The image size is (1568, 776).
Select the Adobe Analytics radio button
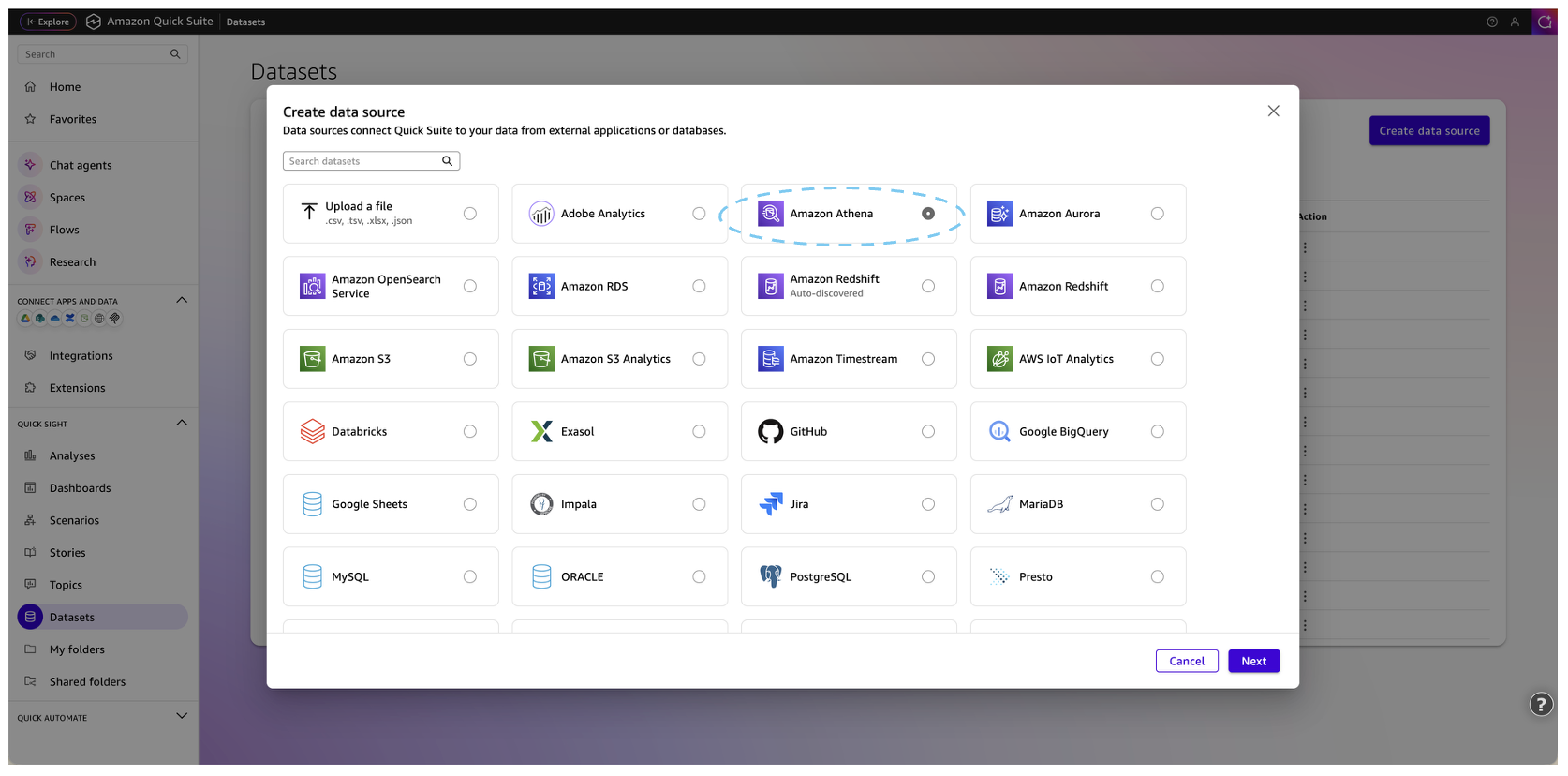[699, 214]
